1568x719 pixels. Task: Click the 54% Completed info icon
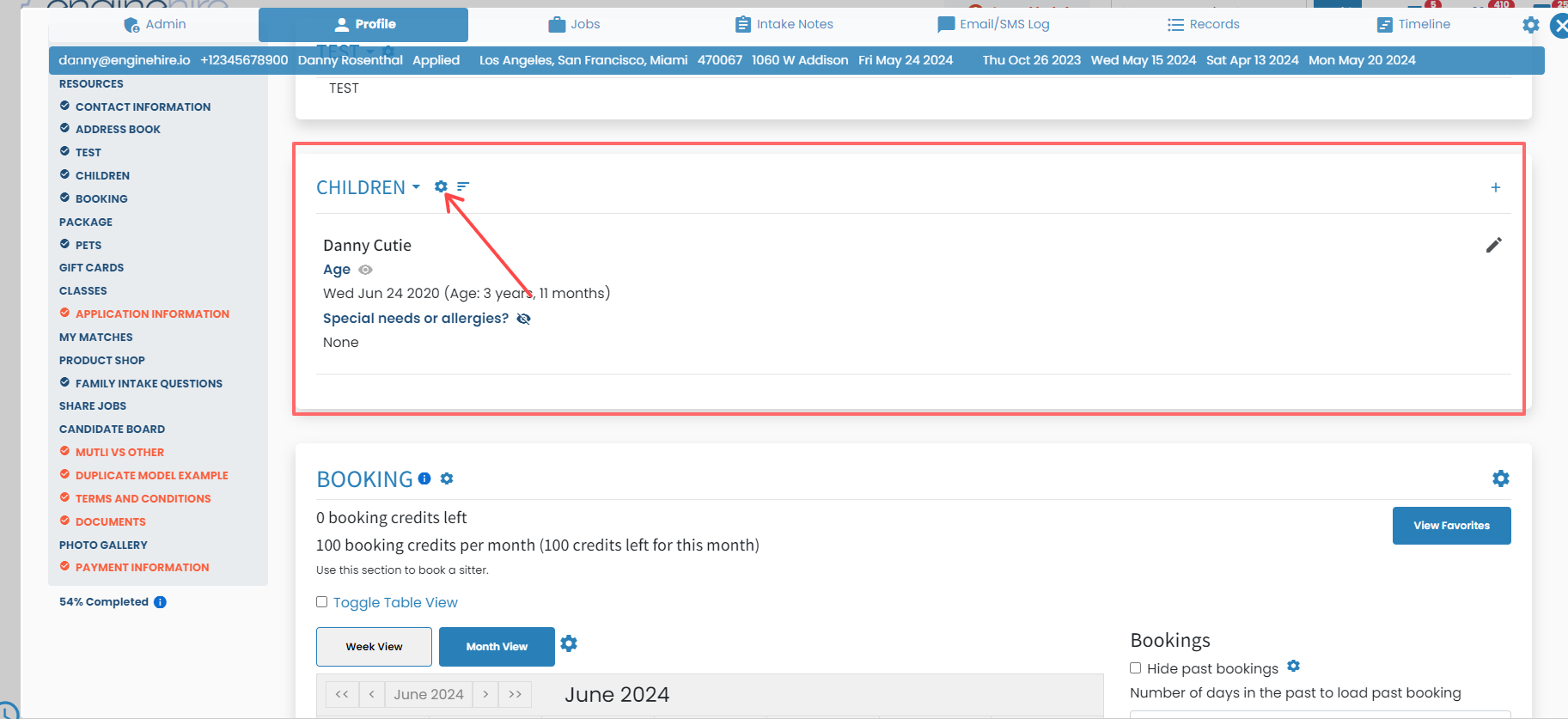click(160, 602)
